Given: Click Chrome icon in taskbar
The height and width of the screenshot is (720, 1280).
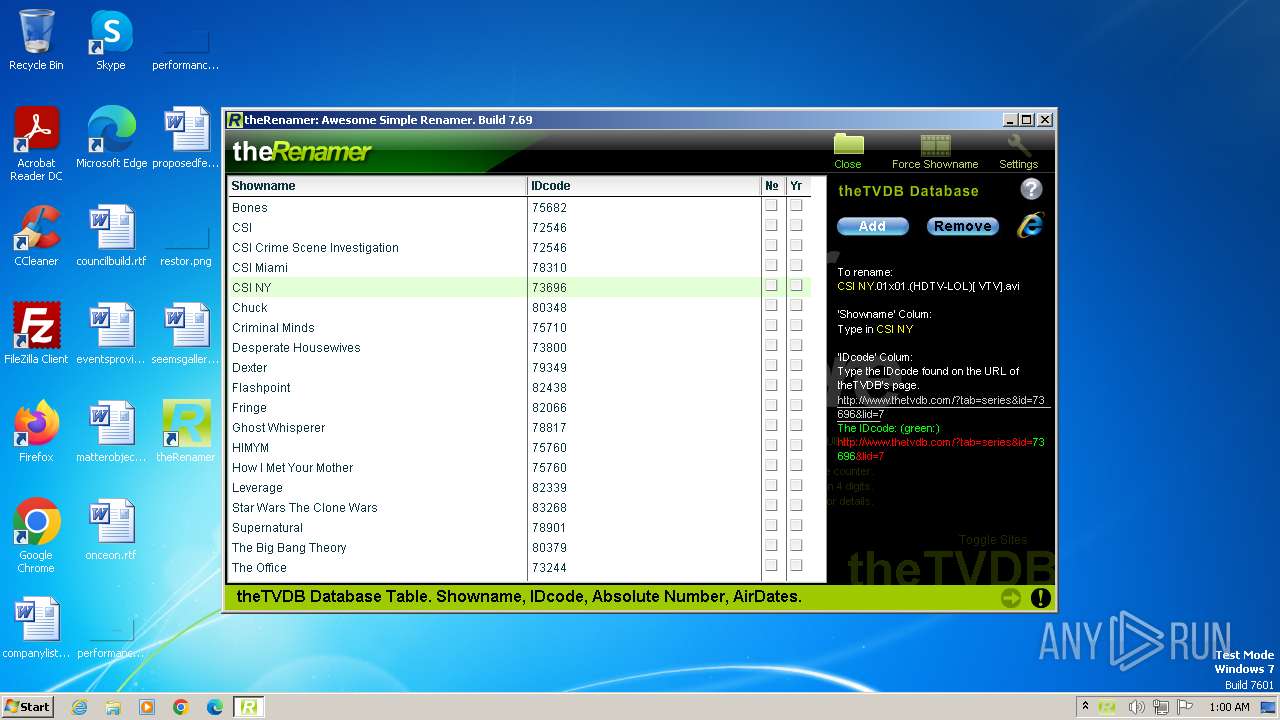Looking at the screenshot, I should point(181,707).
